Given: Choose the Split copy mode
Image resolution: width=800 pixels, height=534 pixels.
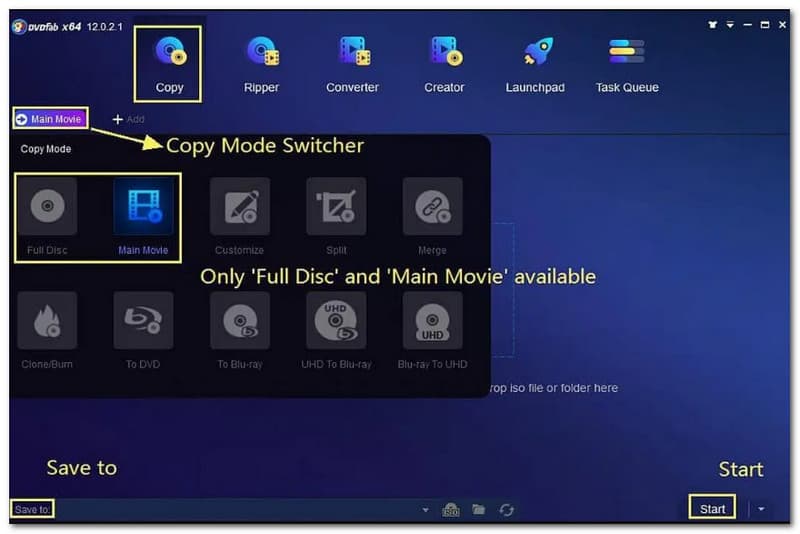Looking at the screenshot, I should (336, 216).
